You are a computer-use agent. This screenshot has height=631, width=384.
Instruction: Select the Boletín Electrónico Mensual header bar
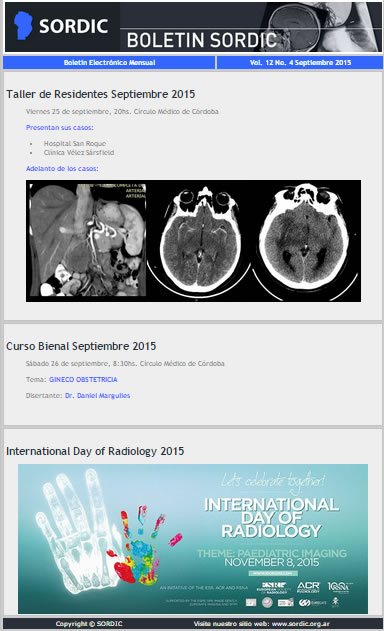109,62
